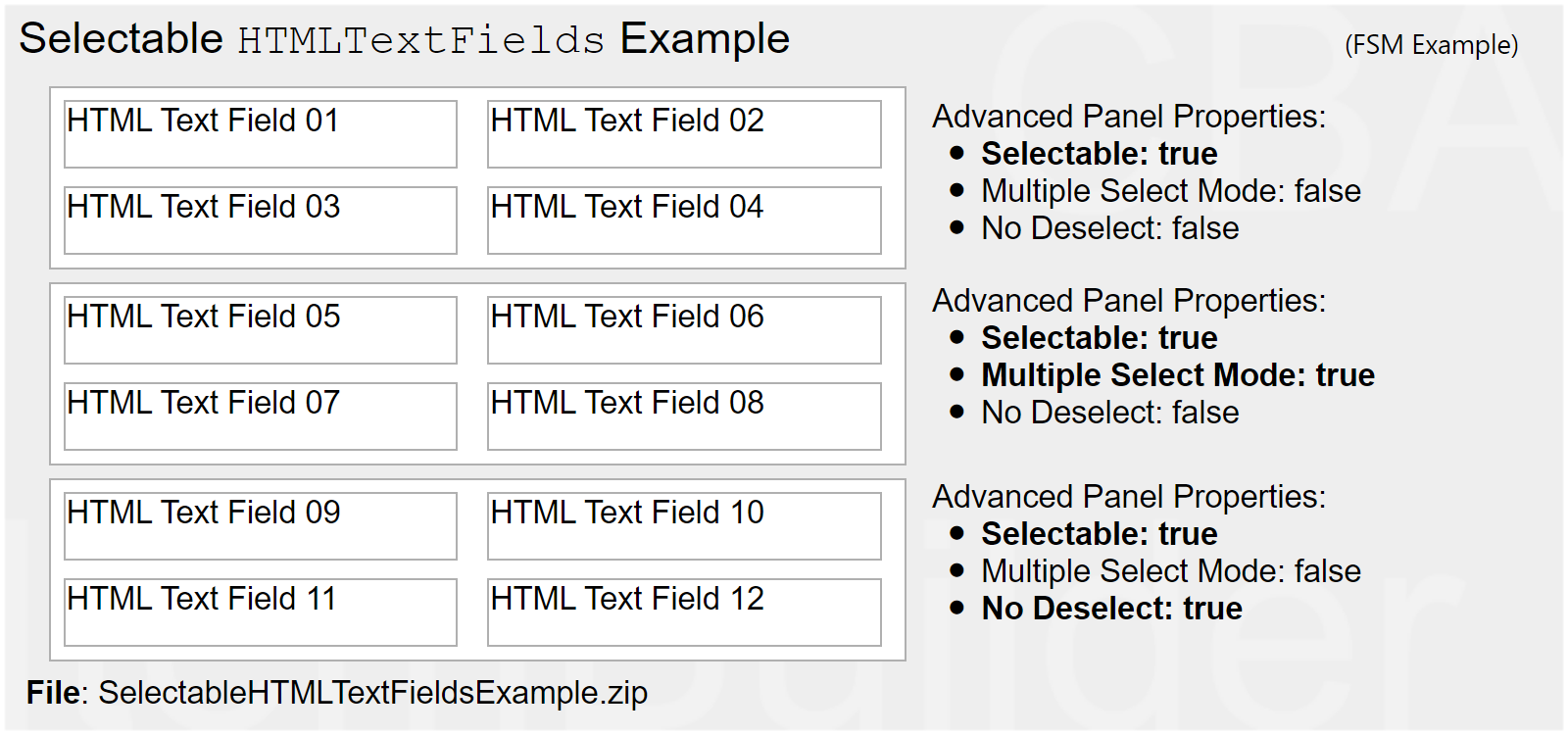Click the topmost 'Advanced Panel Properties:' heading

pyautogui.click(x=1128, y=117)
